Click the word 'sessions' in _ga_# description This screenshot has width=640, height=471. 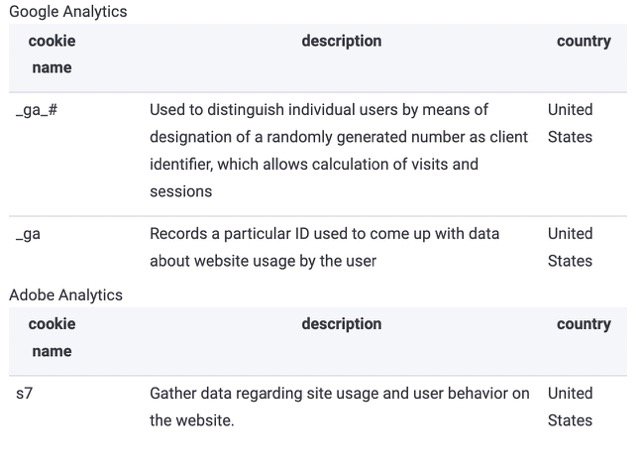[x=181, y=192]
